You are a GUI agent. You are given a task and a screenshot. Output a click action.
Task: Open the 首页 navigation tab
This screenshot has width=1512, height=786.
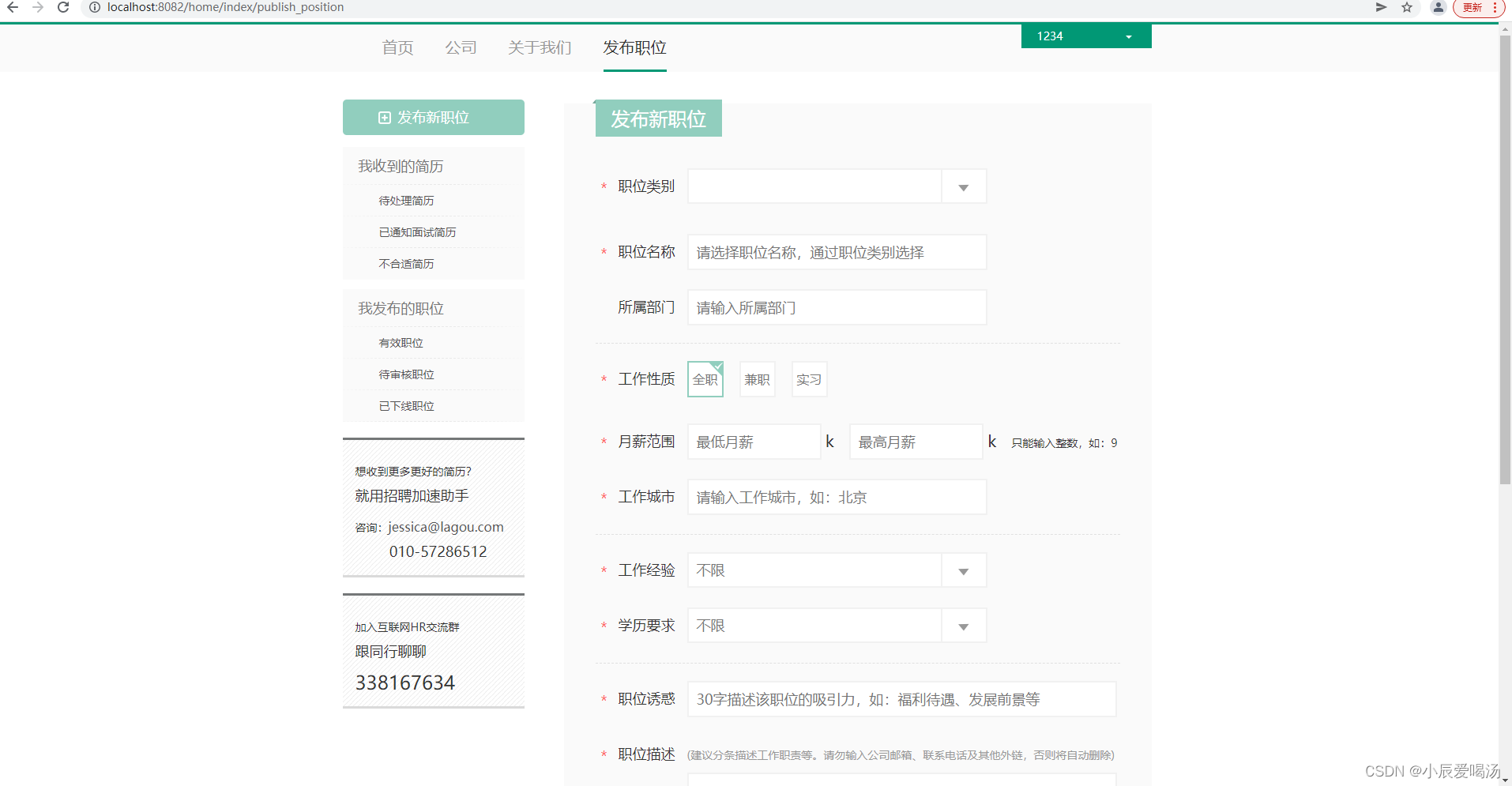pyautogui.click(x=397, y=47)
